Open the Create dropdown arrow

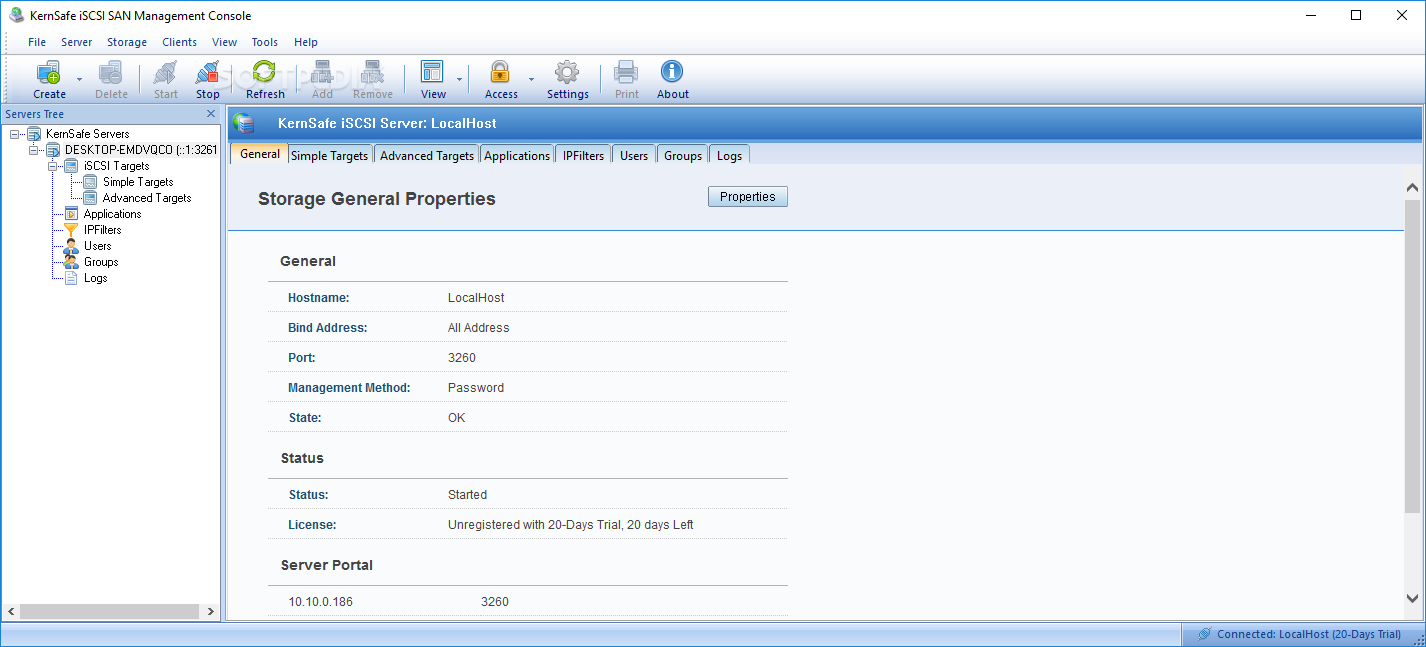(79, 79)
